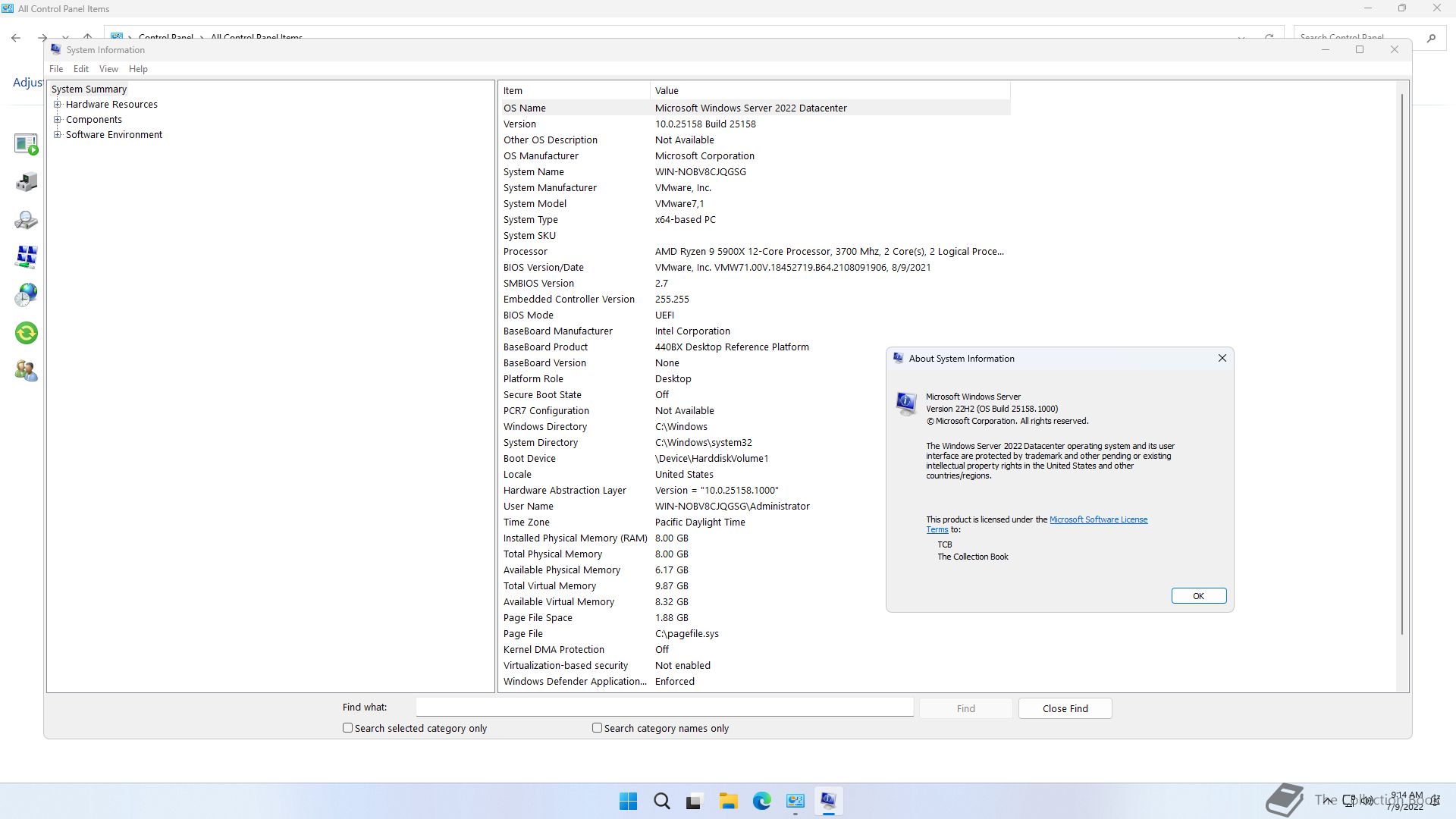This screenshot has height=819, width=1456.
Task: Select the '6.17 GB' available memory value
Action: pyautogui.click(x=671, y=570)
